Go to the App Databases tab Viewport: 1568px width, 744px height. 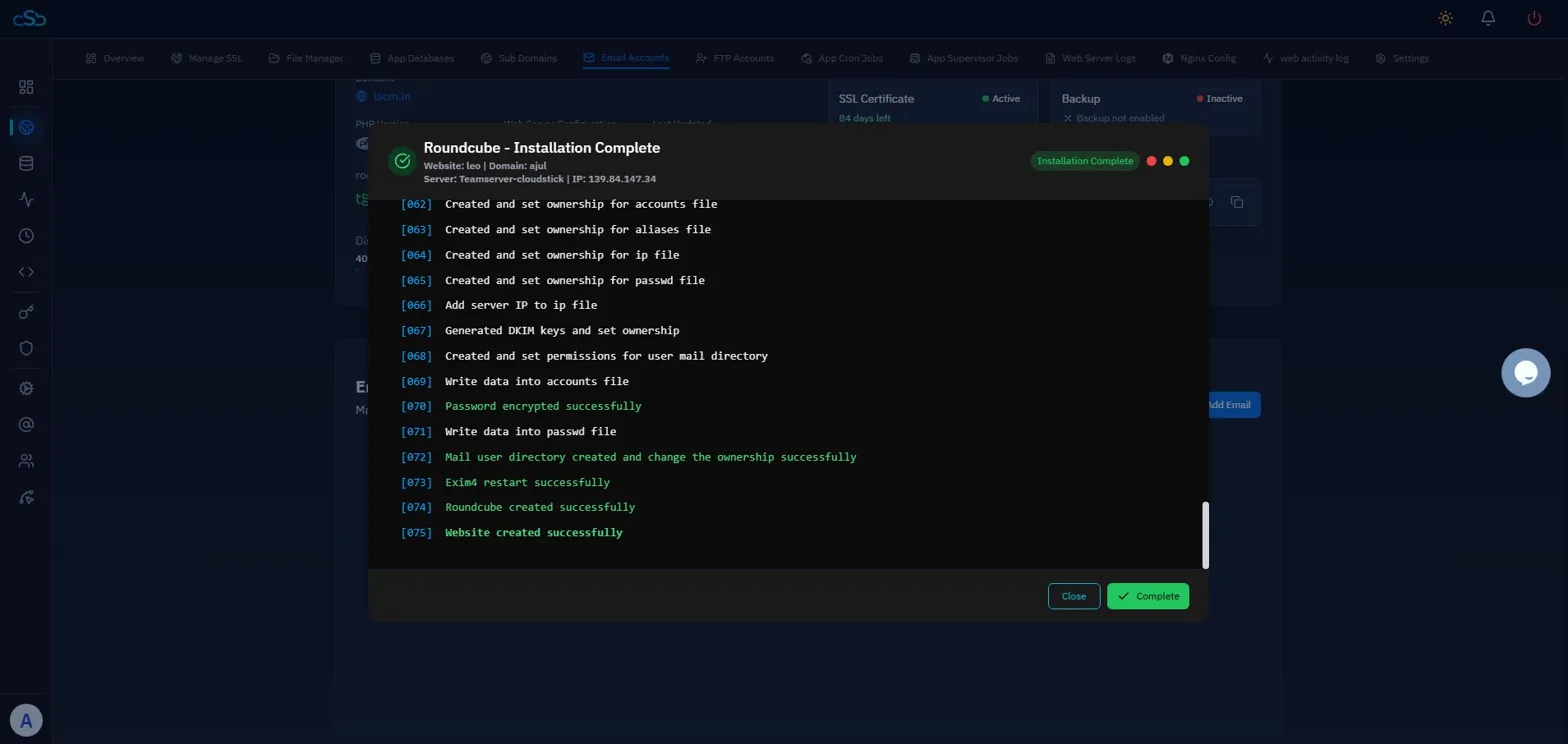[412, 58]
